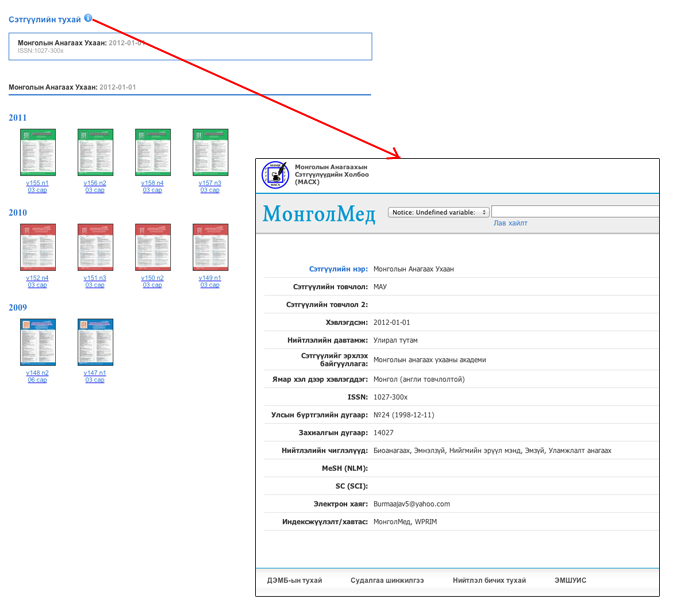Click the MeSH (NLM) label
Screen dimensions: 680x613
pos(345,469)
